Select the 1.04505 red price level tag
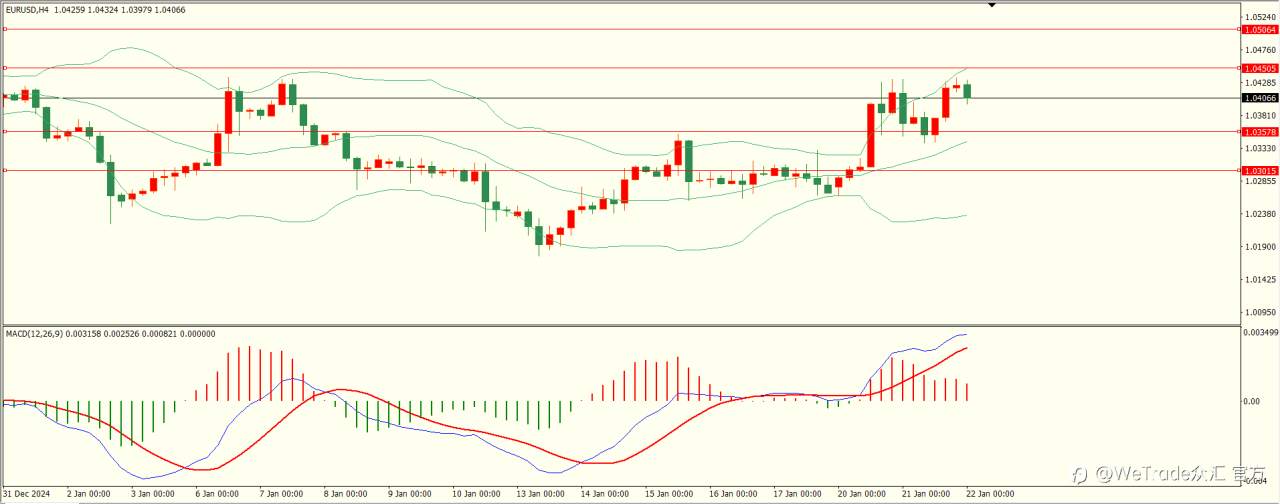Image resolution: width=1280 pixels, height=504 pixels. [x=1260, y=68]
